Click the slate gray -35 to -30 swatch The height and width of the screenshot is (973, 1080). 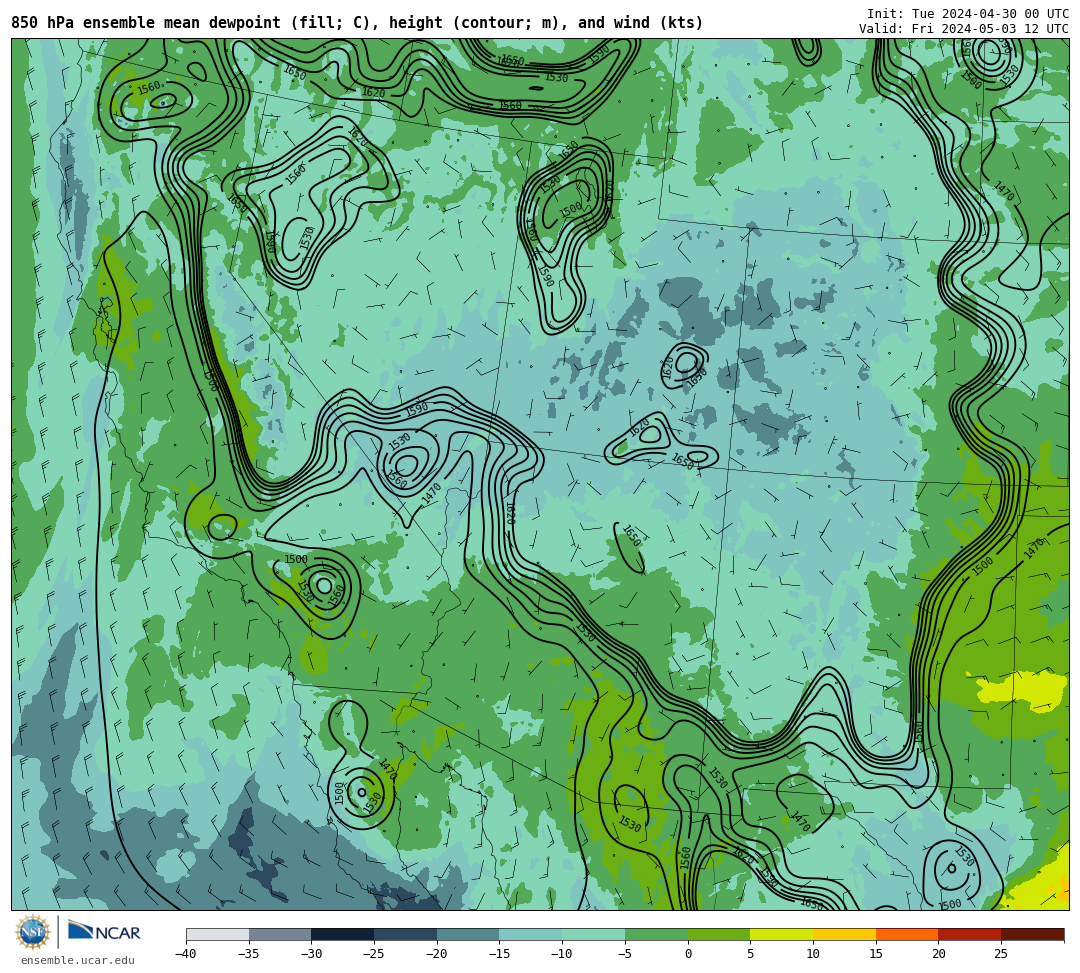(x=280, y=934)
